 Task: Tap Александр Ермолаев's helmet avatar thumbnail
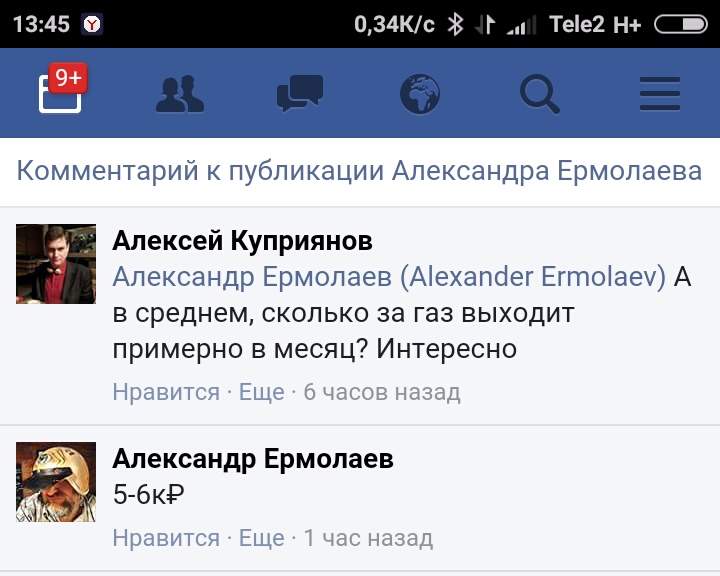point(56,482)
